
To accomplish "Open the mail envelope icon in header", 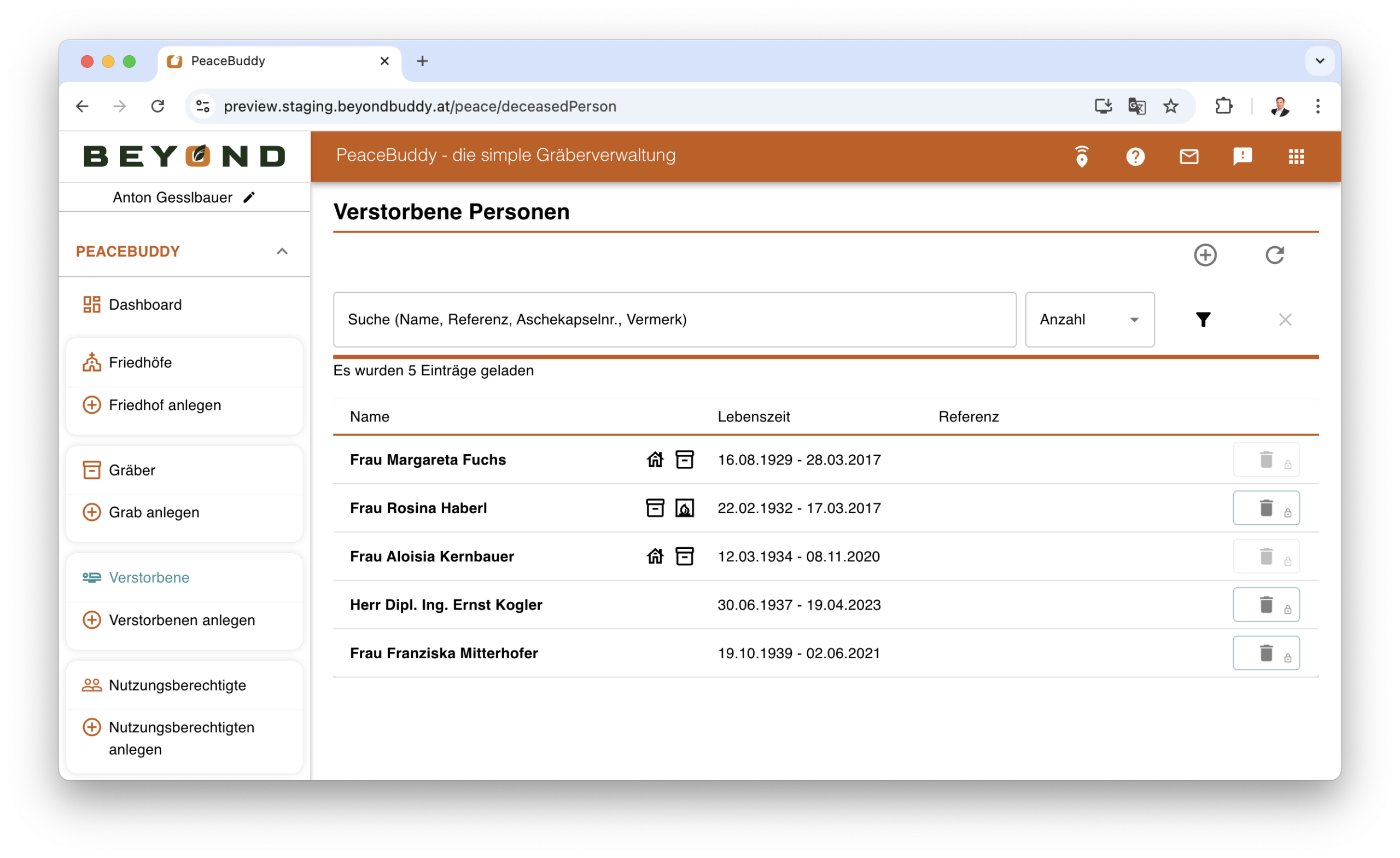I will 1189,156.
